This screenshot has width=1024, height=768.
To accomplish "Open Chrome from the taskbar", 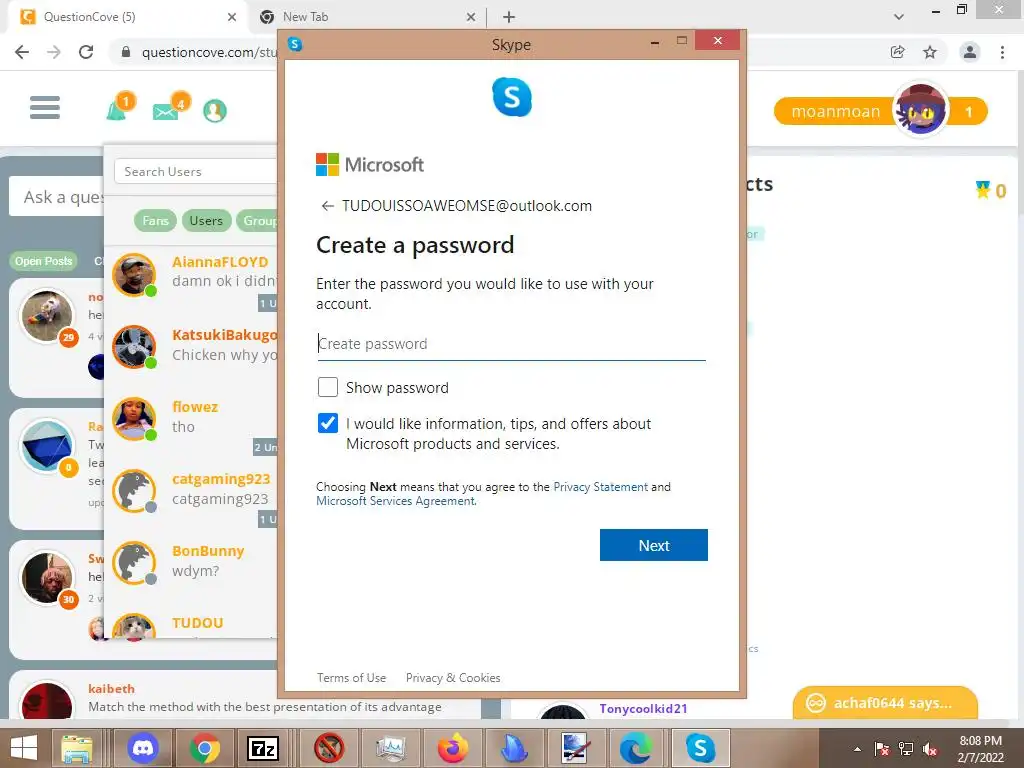I will coord(204,748).
